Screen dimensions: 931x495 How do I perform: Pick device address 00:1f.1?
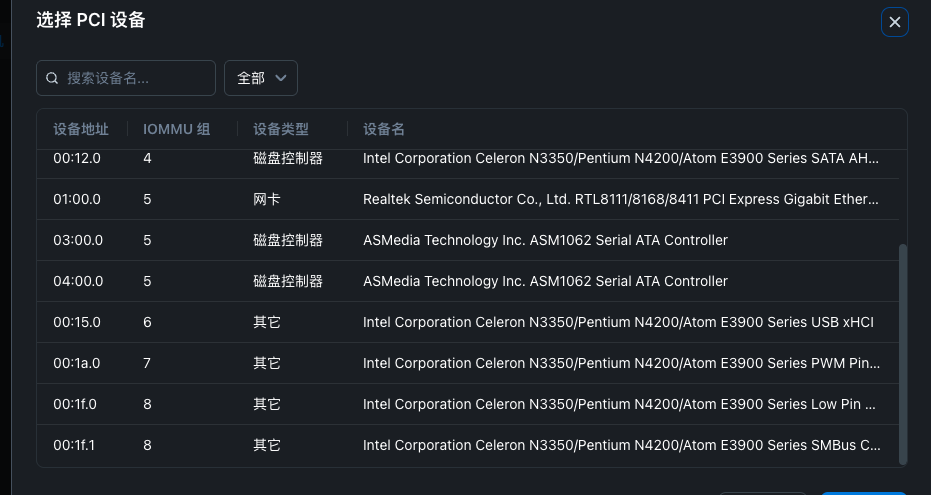pos(74,445)
